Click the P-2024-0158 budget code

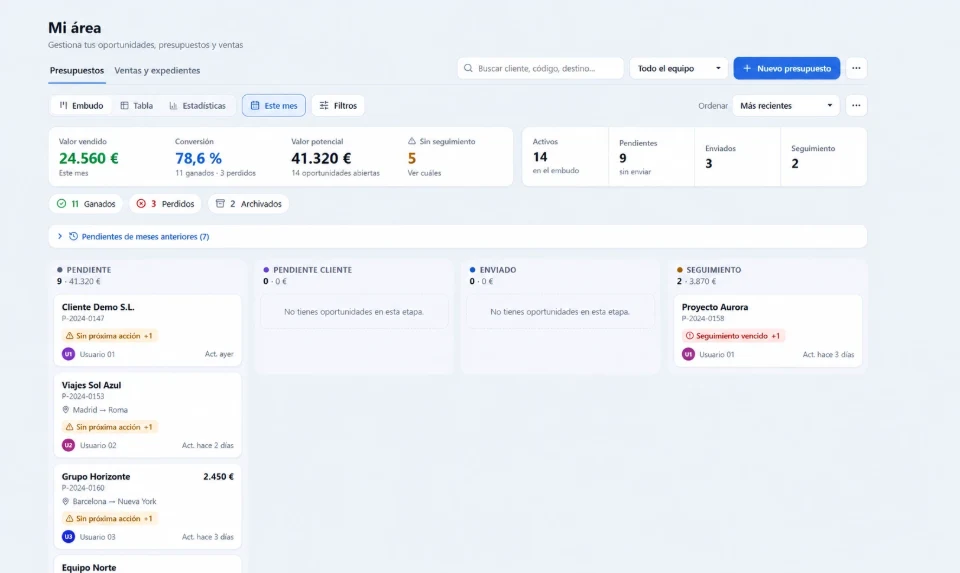[x=703, y=318]
